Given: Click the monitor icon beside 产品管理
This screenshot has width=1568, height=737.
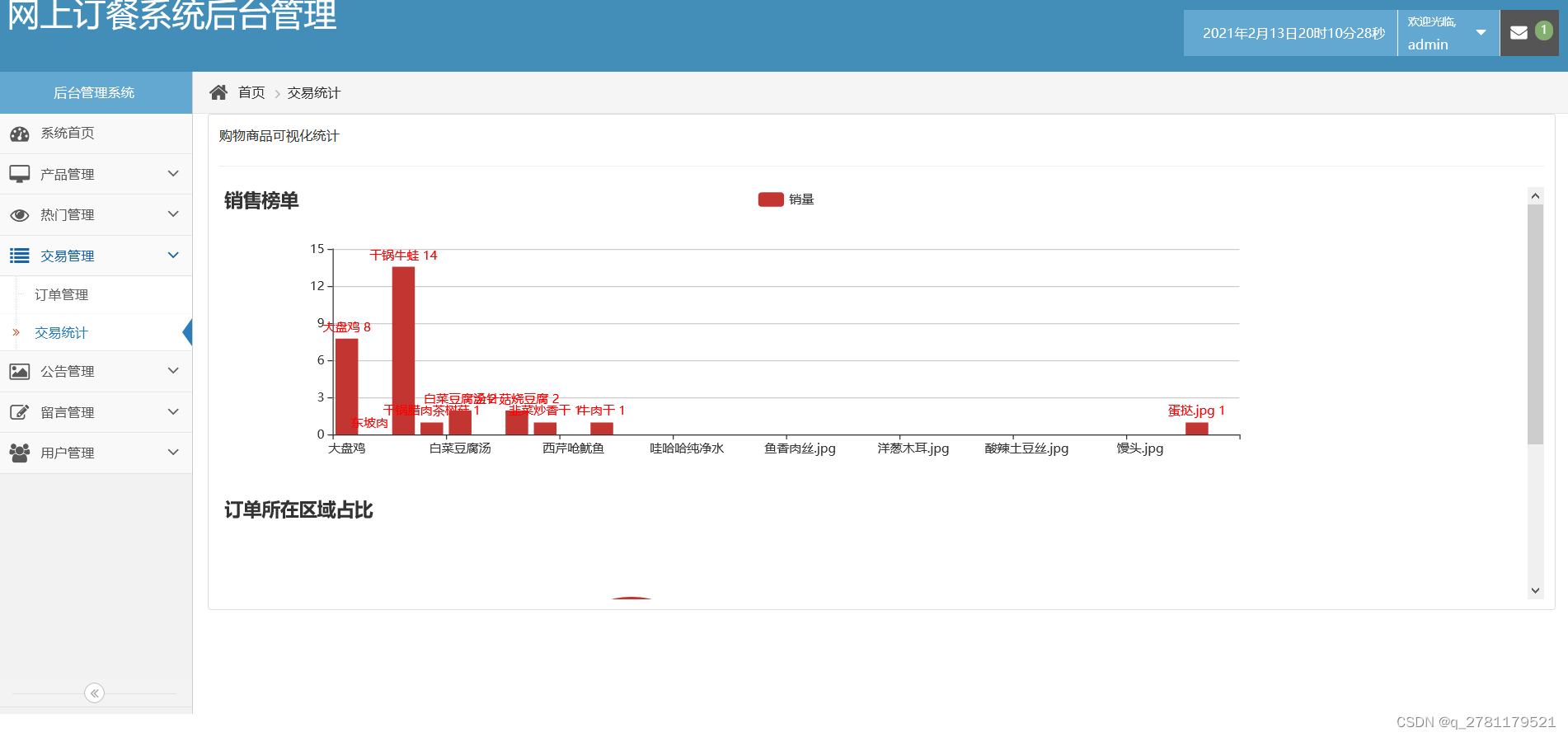Looking at the screenshot, I should (20, 174).
